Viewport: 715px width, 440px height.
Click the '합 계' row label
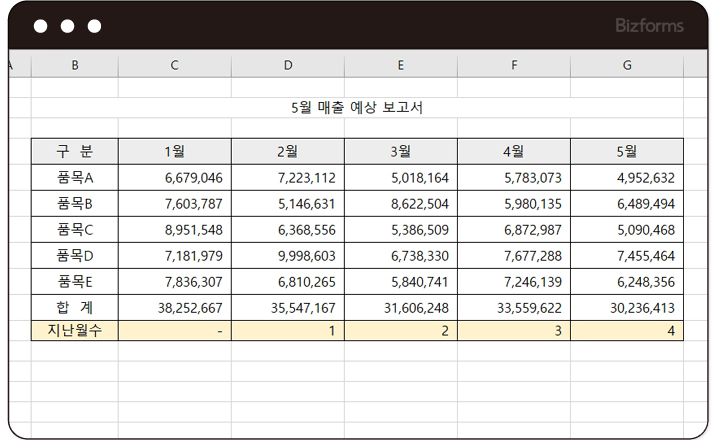coord(75,307)
